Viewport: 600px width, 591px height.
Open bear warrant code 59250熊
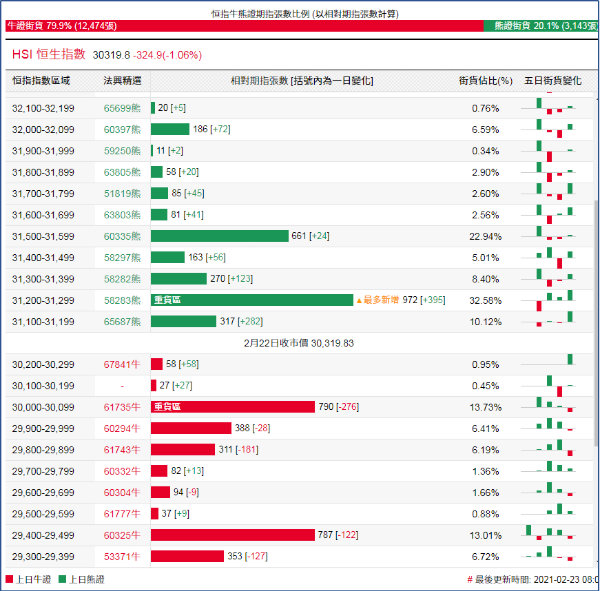coord(122,151)
